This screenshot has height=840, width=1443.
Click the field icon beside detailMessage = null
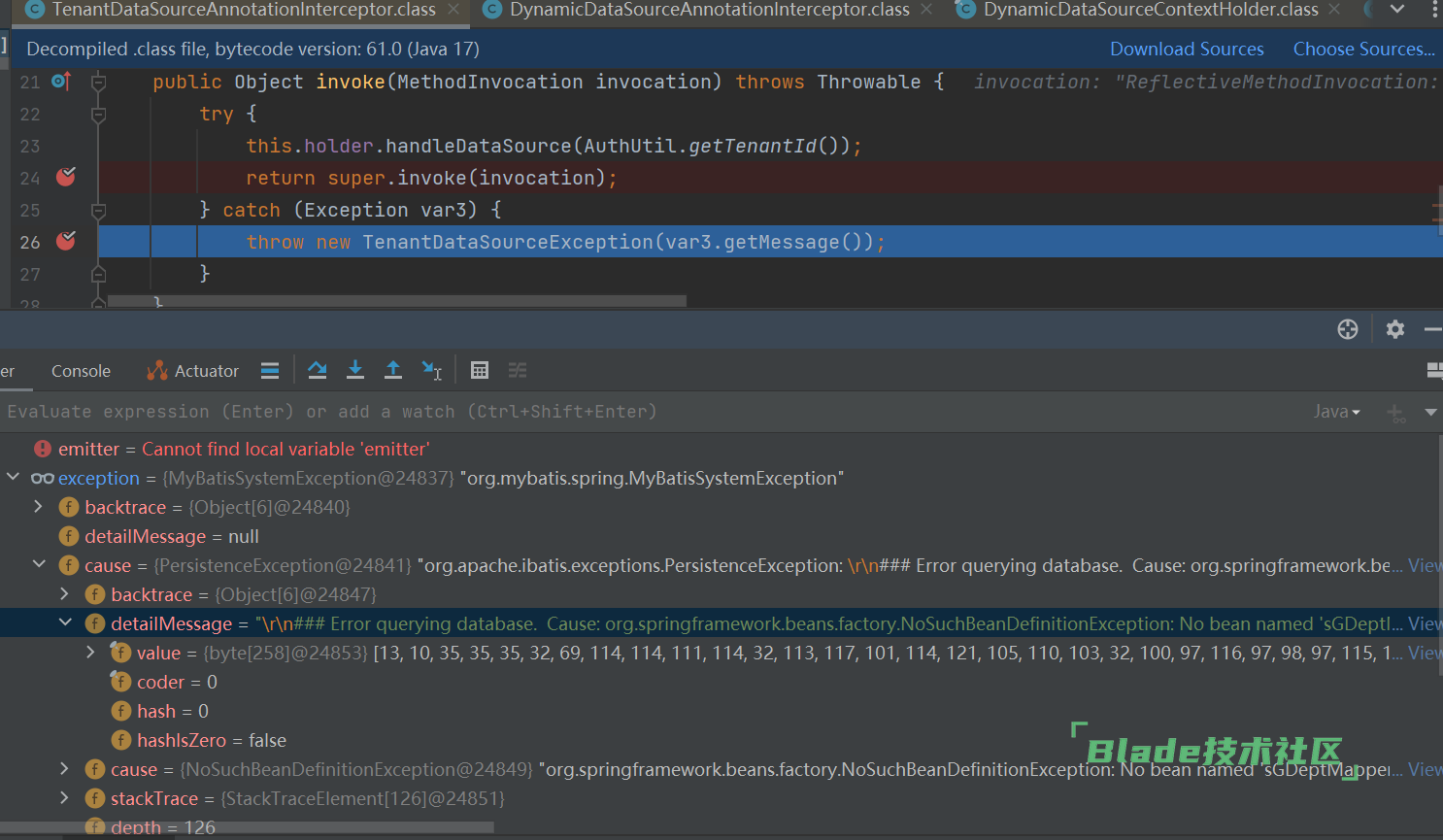69,536
